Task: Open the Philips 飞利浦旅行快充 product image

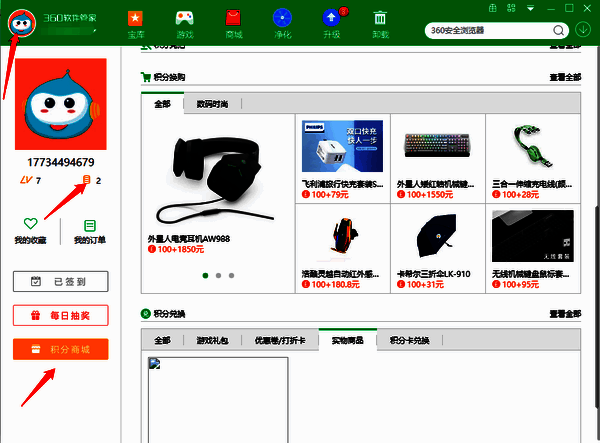Action: (x=342, y=146)
